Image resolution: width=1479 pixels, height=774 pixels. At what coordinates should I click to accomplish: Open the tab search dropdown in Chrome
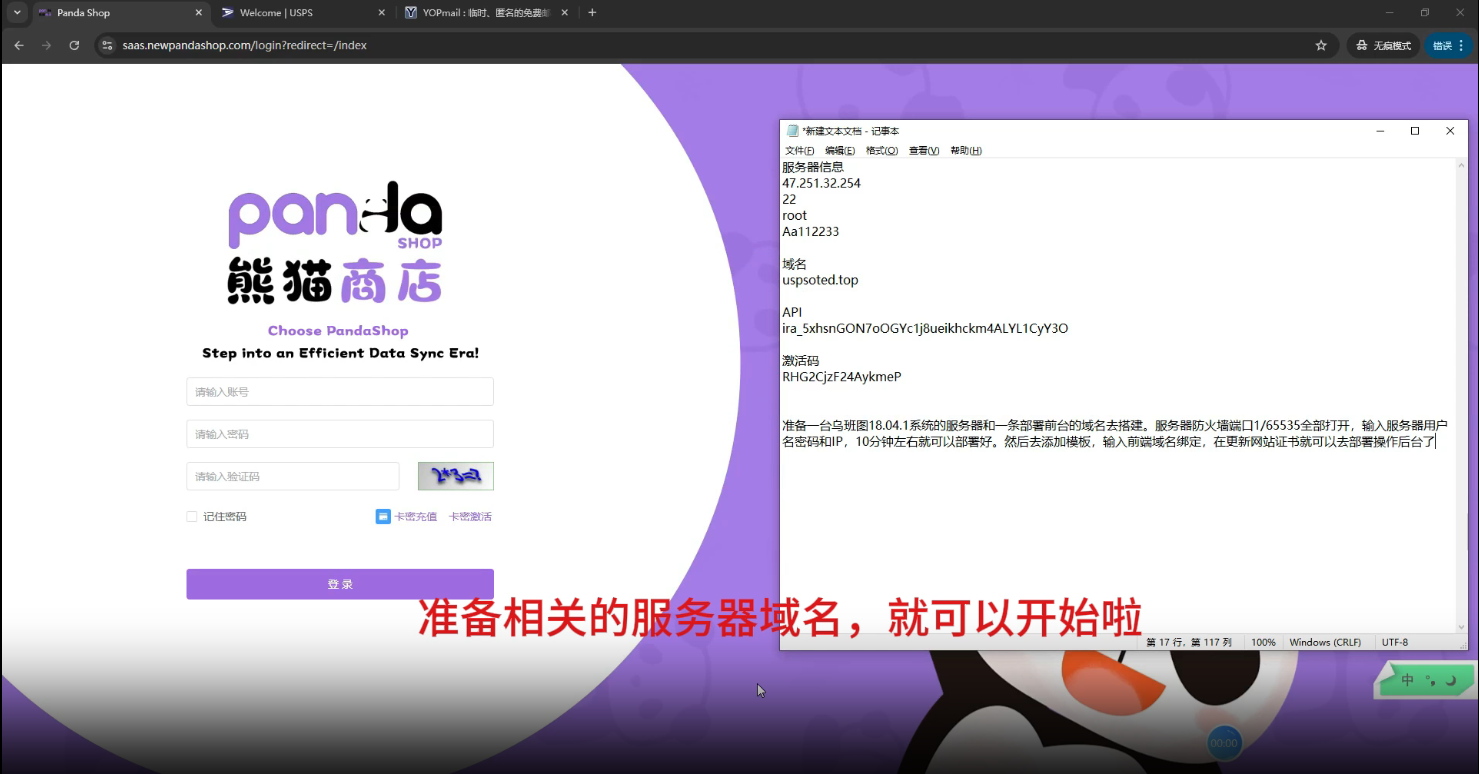[17, 13]
